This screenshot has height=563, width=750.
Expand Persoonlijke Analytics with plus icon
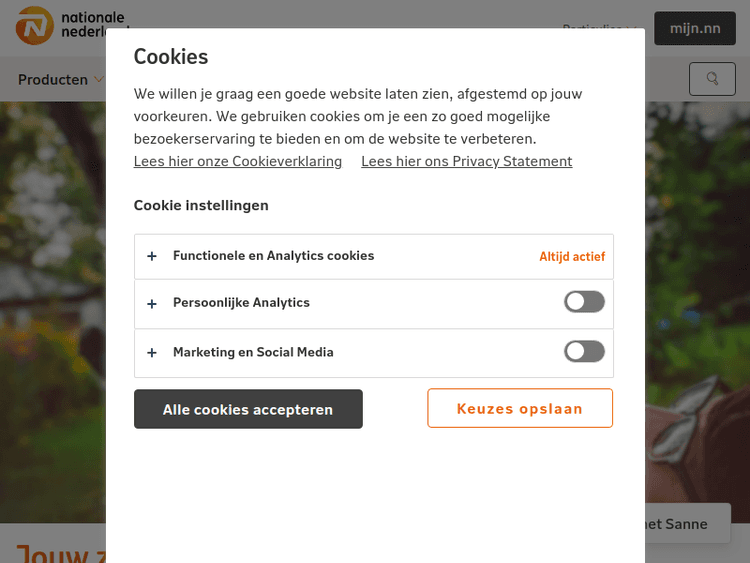pyautogui.click(x=152, y=303)
